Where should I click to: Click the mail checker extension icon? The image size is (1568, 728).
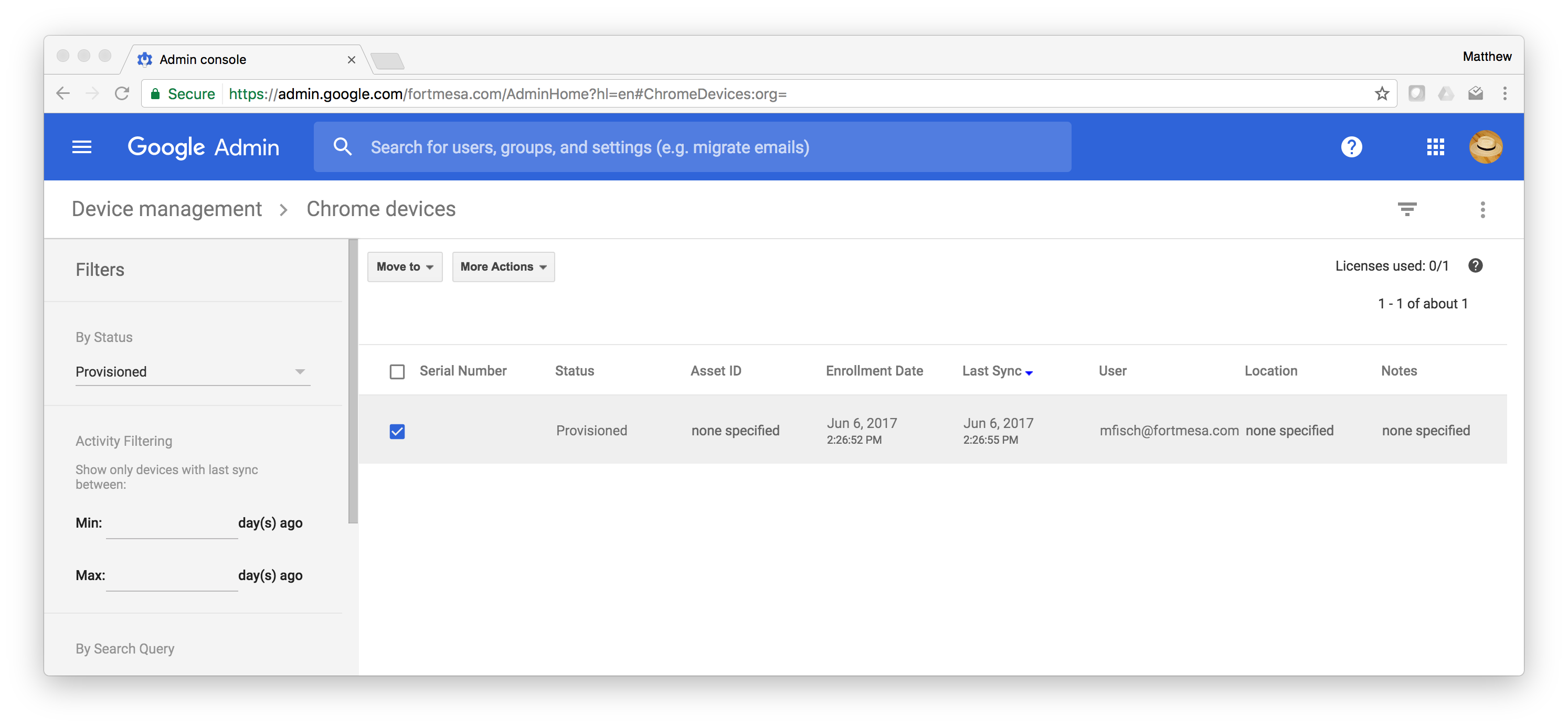point(1476,94)
